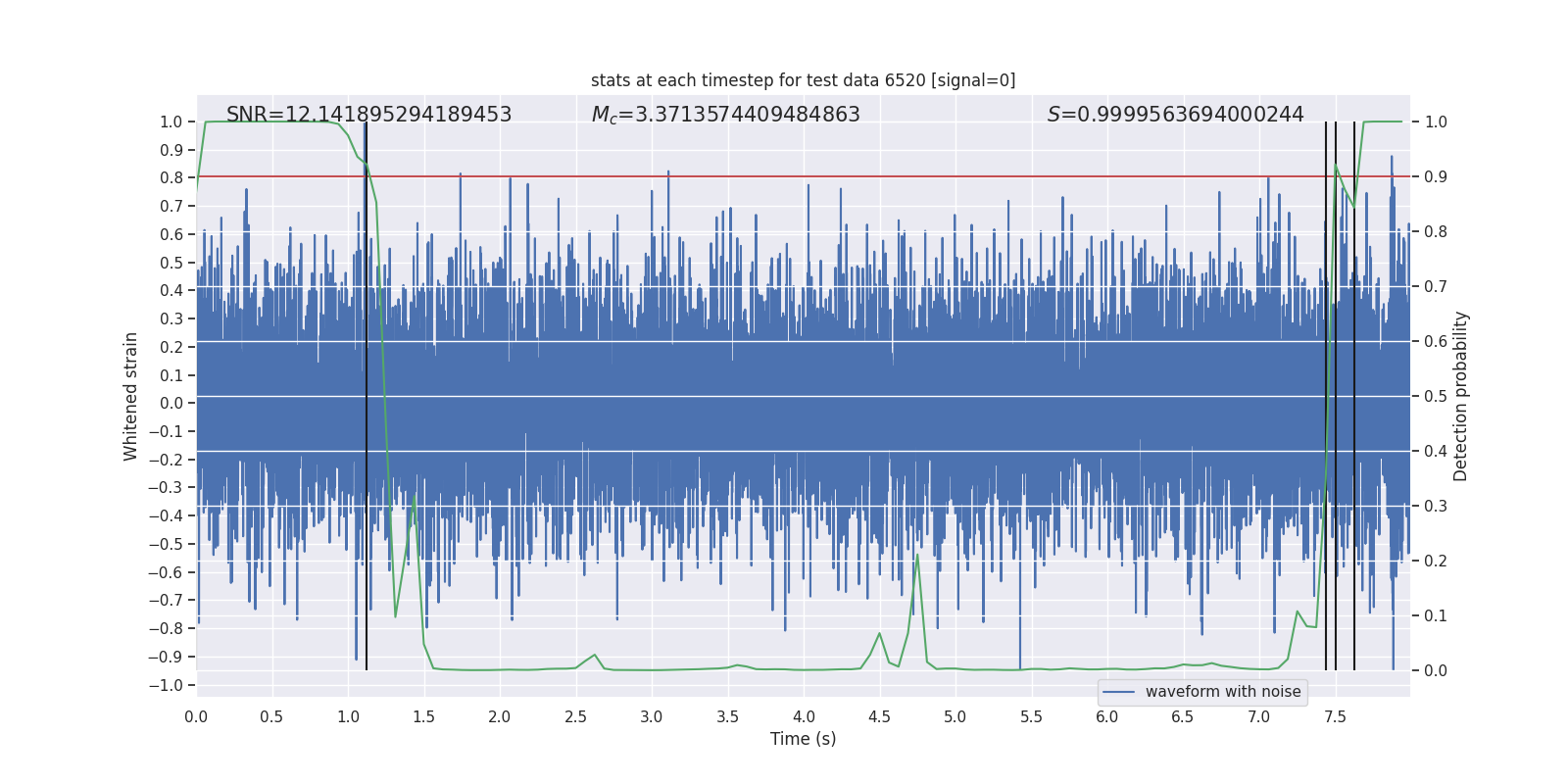Click the right axis tick label 0.0
Viewport: 1568px width, 784px height.
(x=1436, y=671)
